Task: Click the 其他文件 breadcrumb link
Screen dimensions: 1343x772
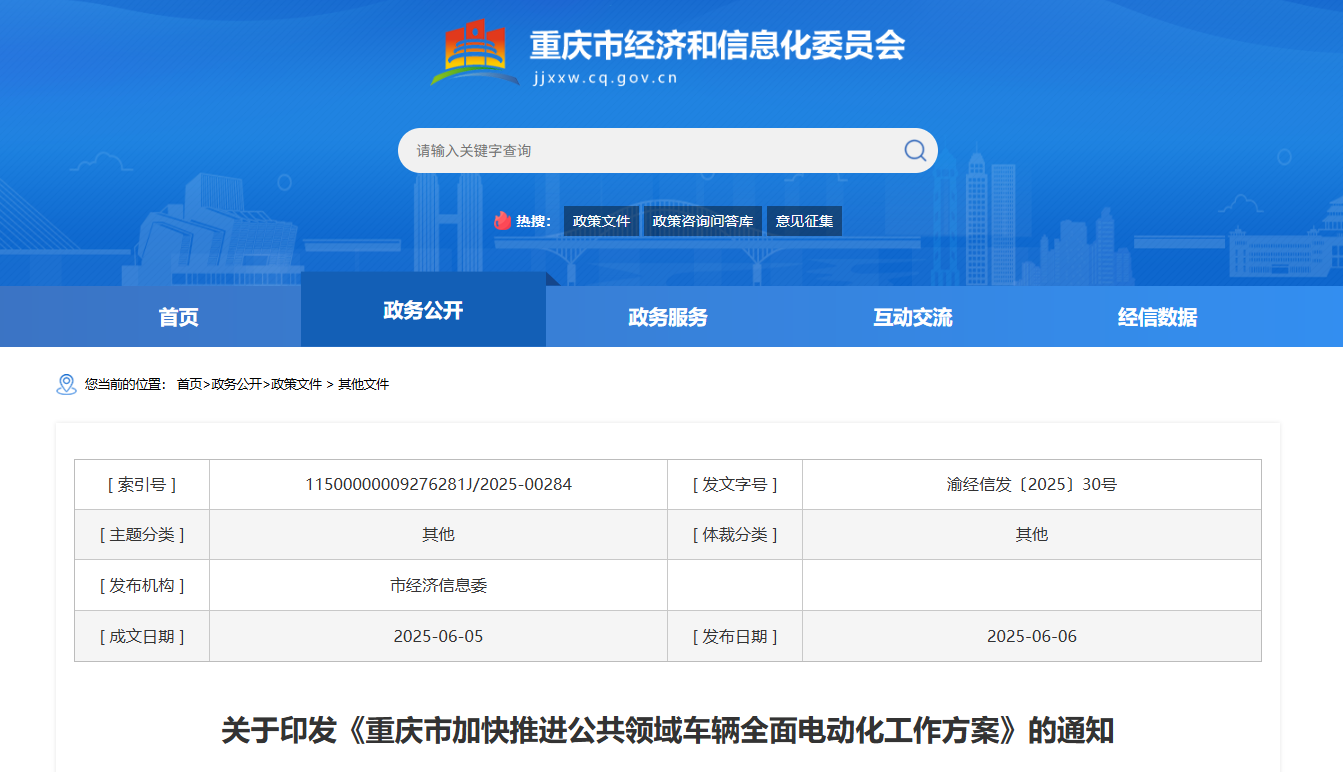Action: pyautogui.click(x=363, y=384)
